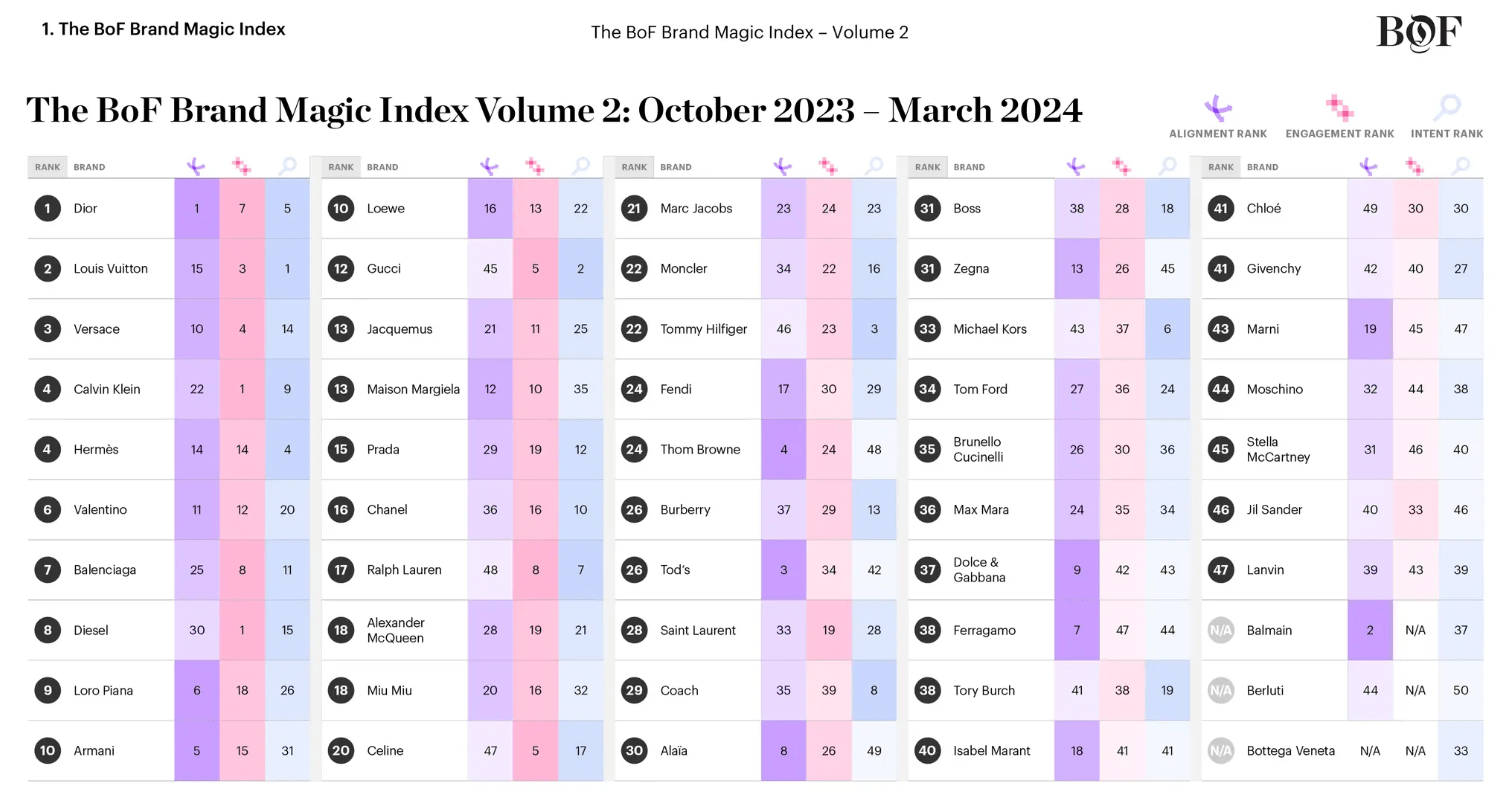Click Dior's alignment rank purple cell
Screen dimensions: 1502x806
click(197, 208)
